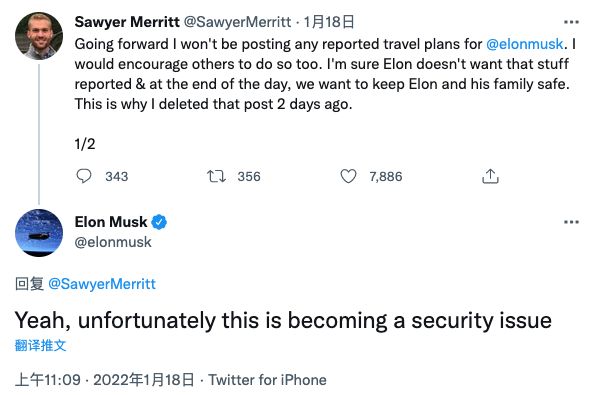The width and height of the screenshot is (593, 395).
Task: Click the 翻译推文 translate tweet link
Action: tap(40, 345)
